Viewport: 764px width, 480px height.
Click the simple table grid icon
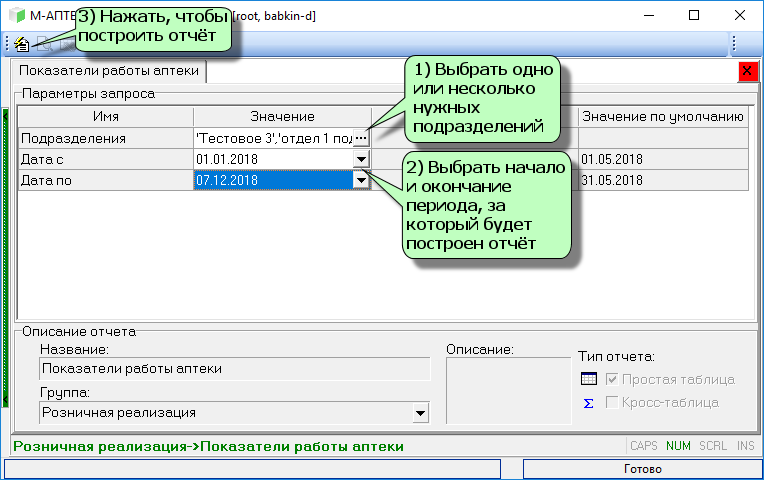point(589,379)
